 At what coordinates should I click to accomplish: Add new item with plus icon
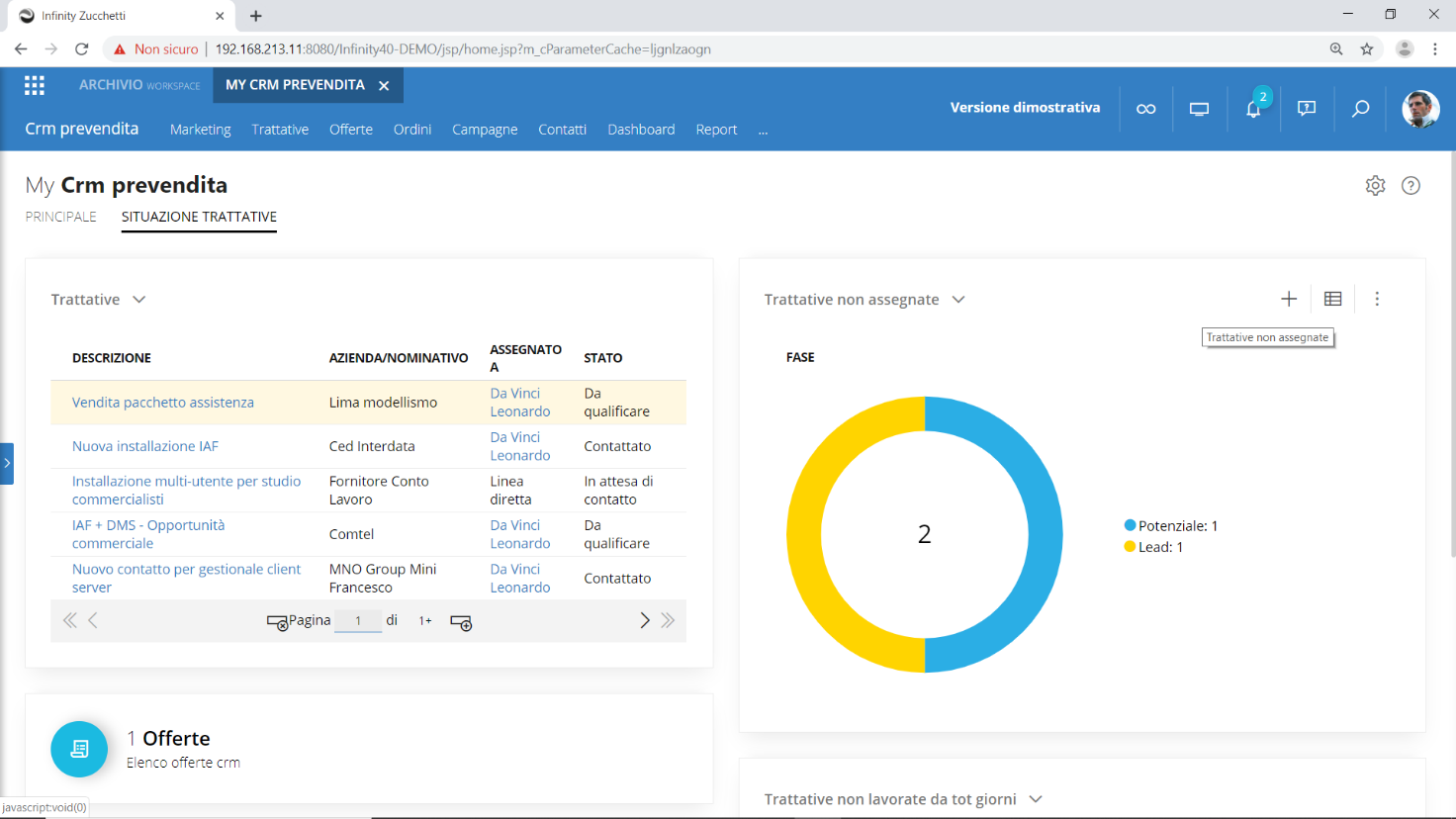(x=1289, y=299)
